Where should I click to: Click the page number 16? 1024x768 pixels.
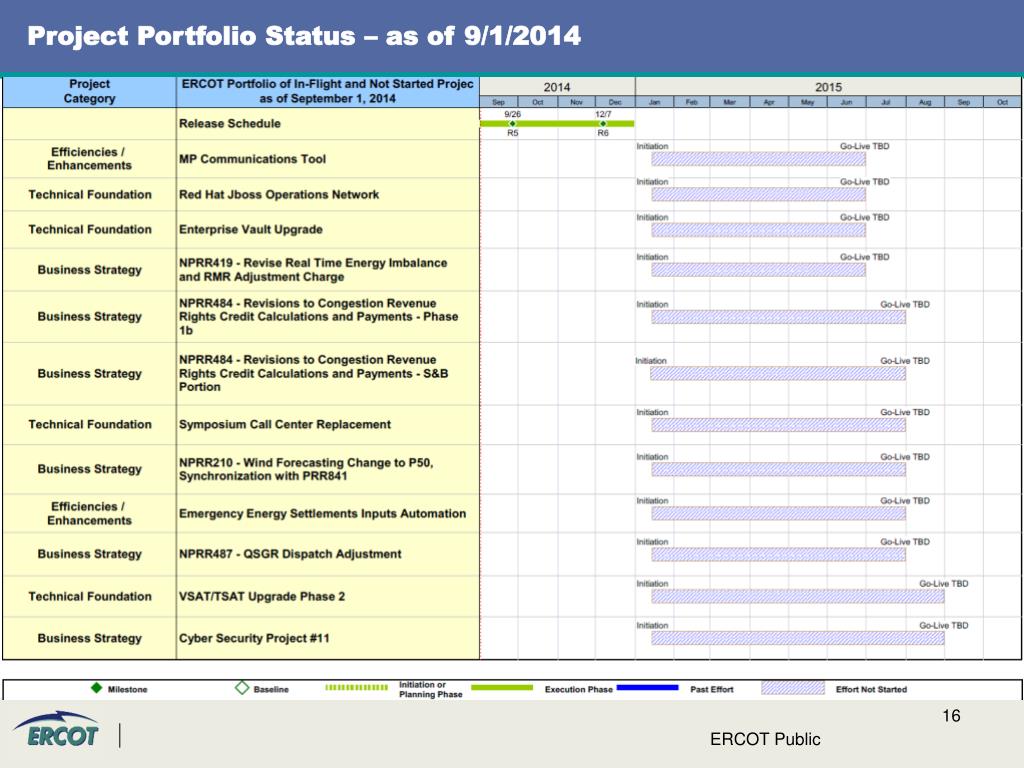tap(951, 716)
